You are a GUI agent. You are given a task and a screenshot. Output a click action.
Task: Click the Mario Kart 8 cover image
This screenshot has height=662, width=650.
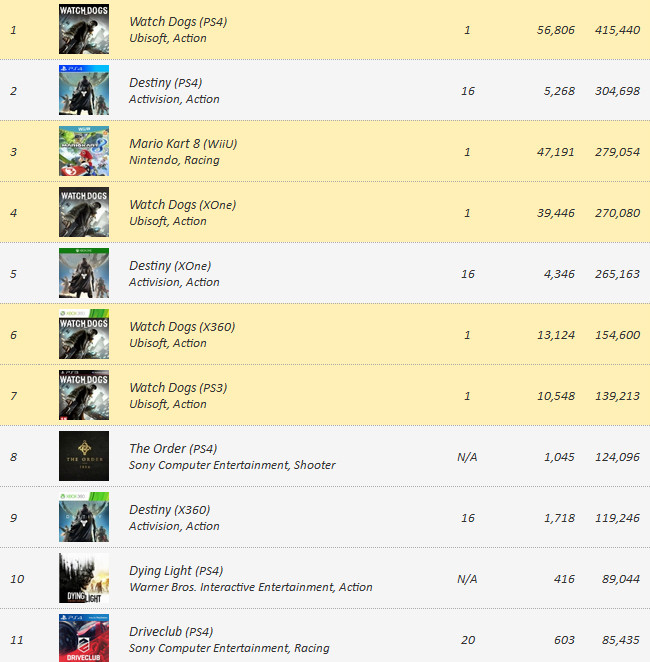84,152
